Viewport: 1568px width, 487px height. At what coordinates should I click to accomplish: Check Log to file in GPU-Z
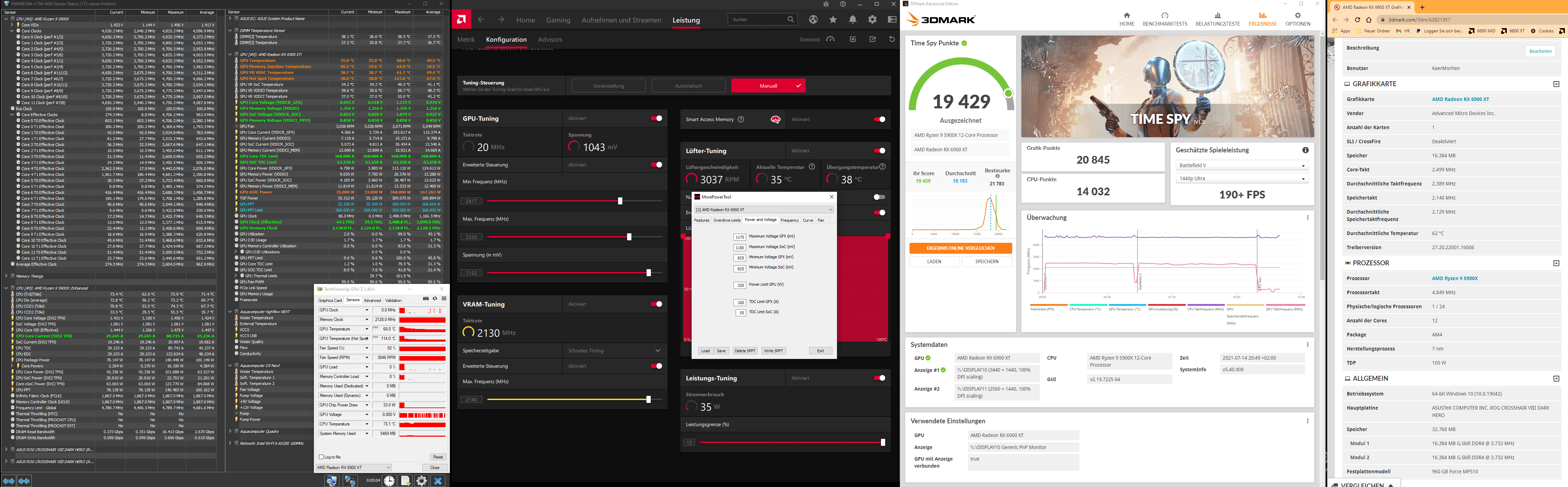tap(321, 457)
